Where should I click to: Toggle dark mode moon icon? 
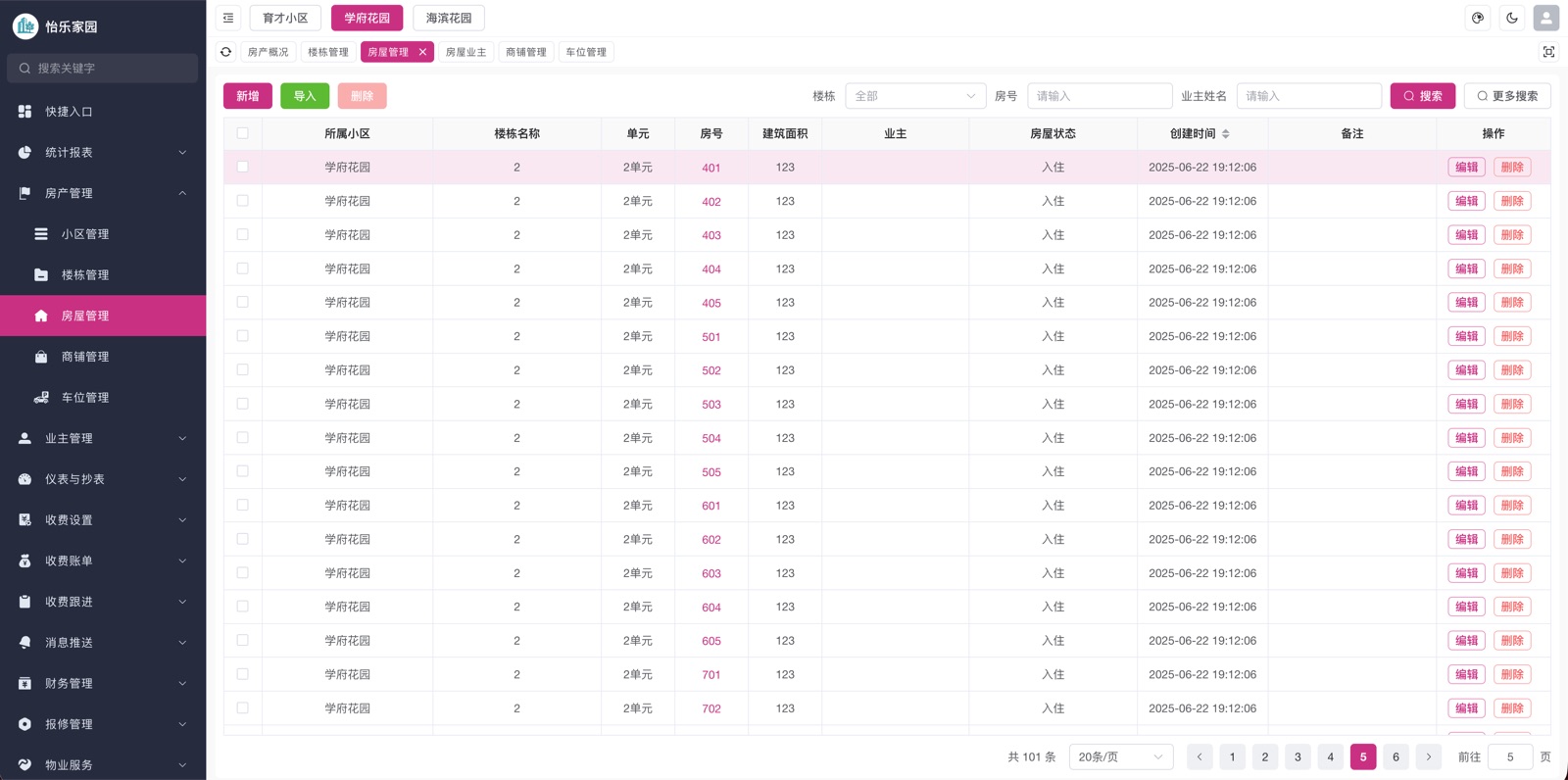[1512, 18]
